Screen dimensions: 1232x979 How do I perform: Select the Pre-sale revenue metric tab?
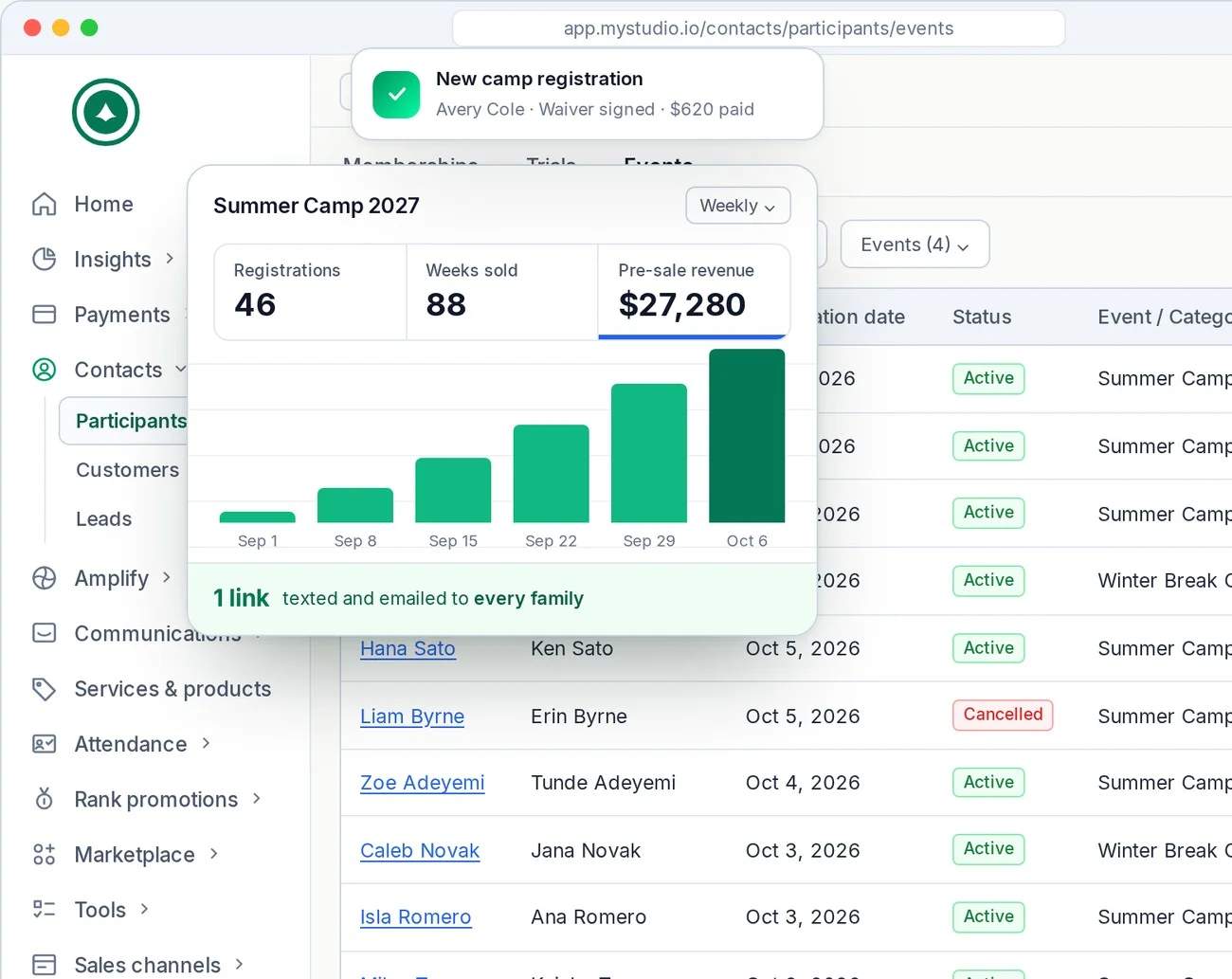(694, 292)
